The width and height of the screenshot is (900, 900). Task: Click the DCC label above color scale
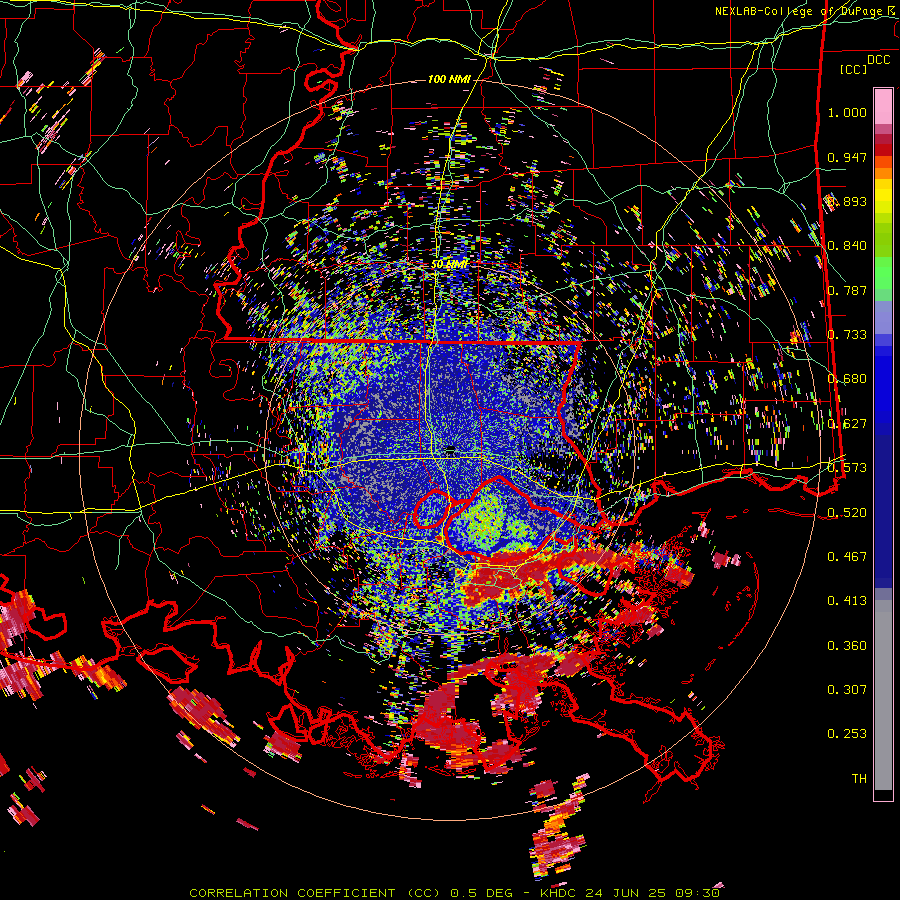point(878,60)
